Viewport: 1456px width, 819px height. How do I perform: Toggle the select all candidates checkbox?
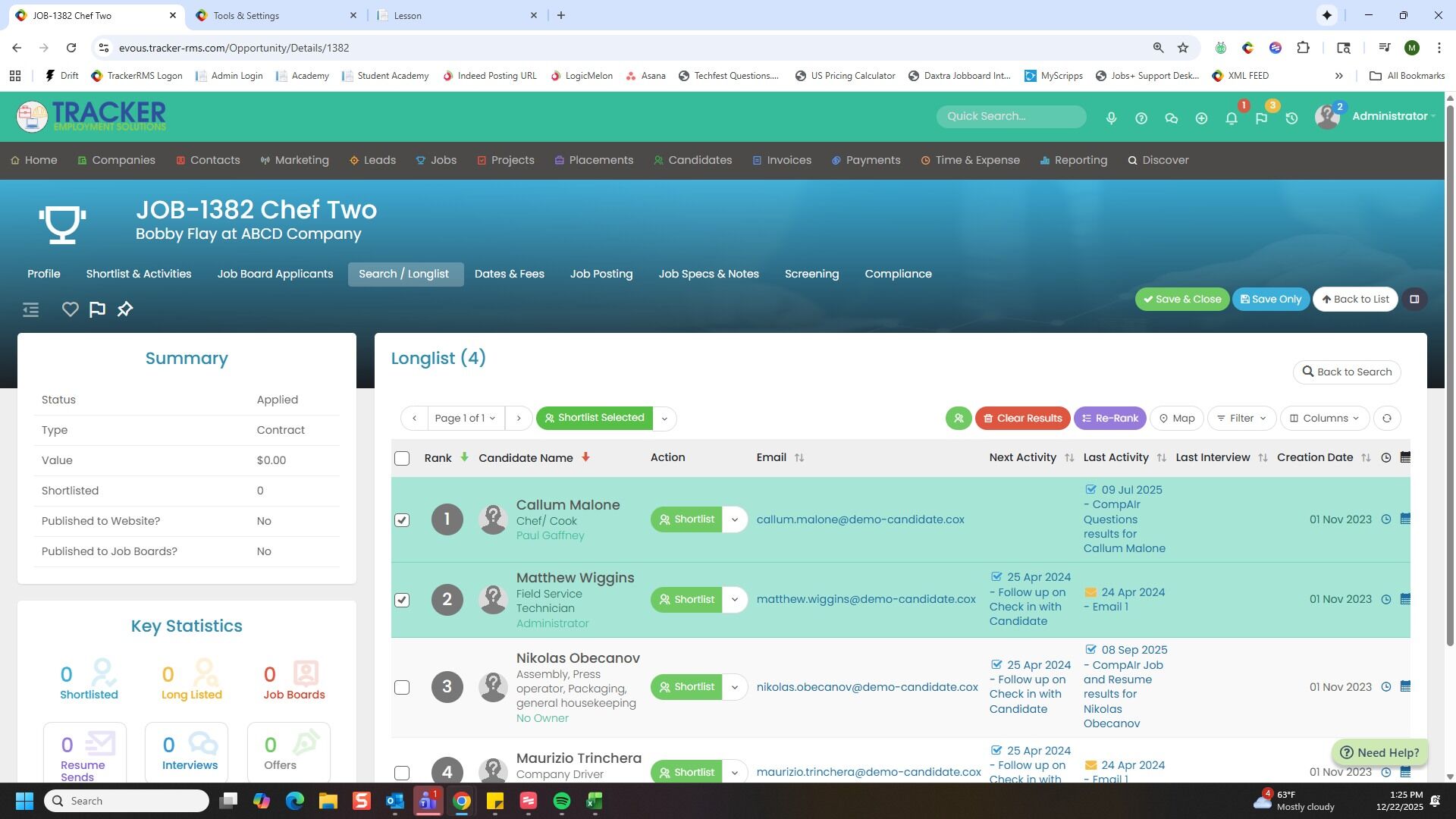click(402, 459)
